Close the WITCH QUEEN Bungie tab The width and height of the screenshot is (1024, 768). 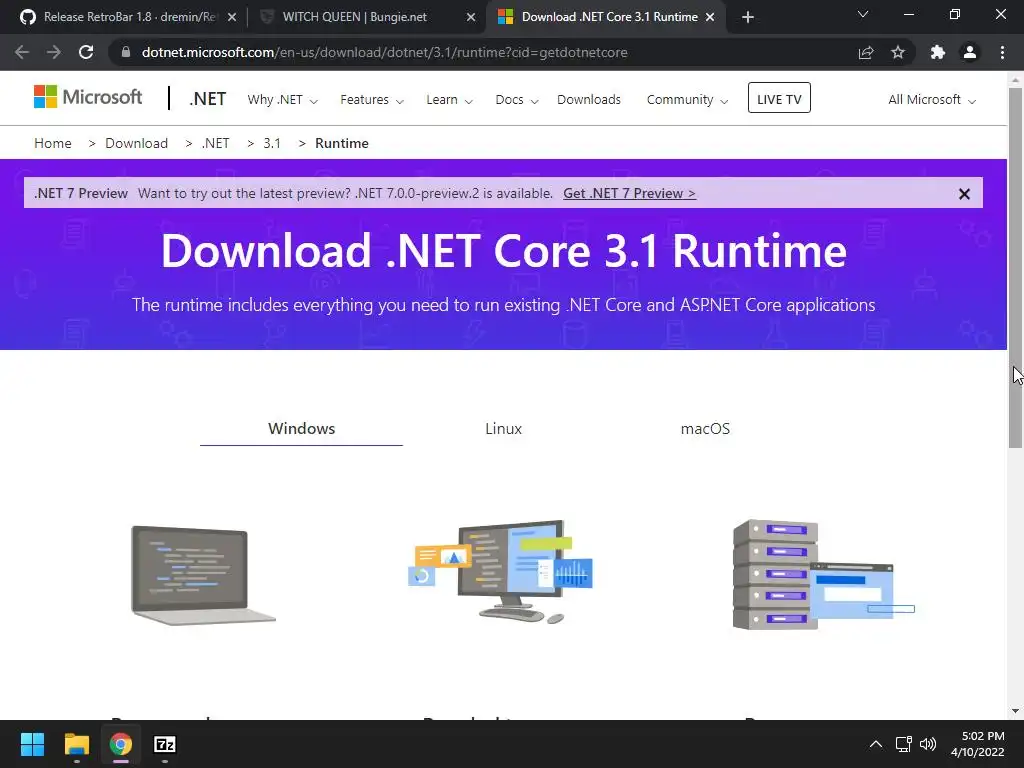pyautogui.click(x=471, y=17)
